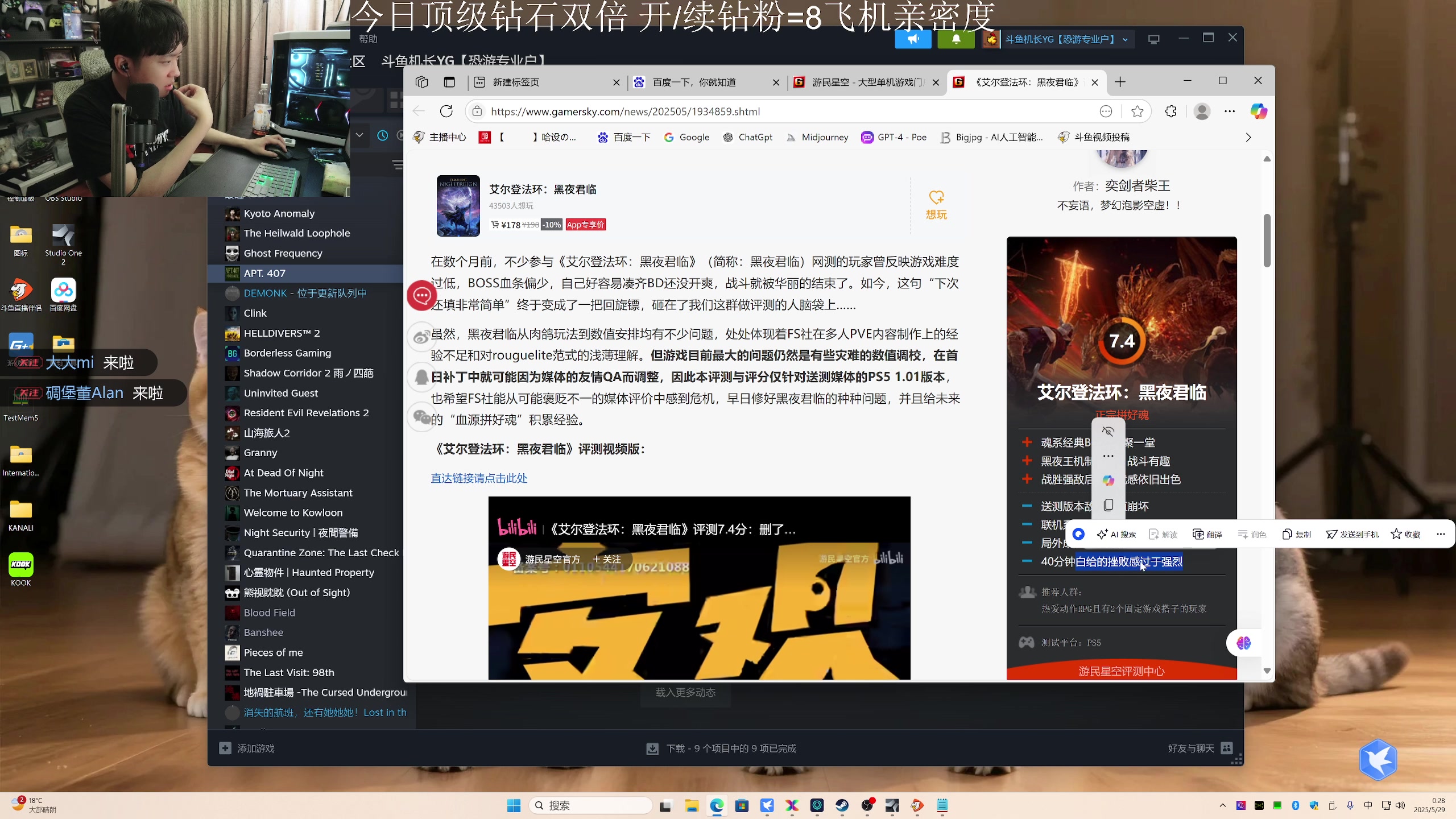This screenshot has height=819, width=1456.
Task: Click 添加游戏 in Steam bottom bar
Action: [x=247, y=748]
